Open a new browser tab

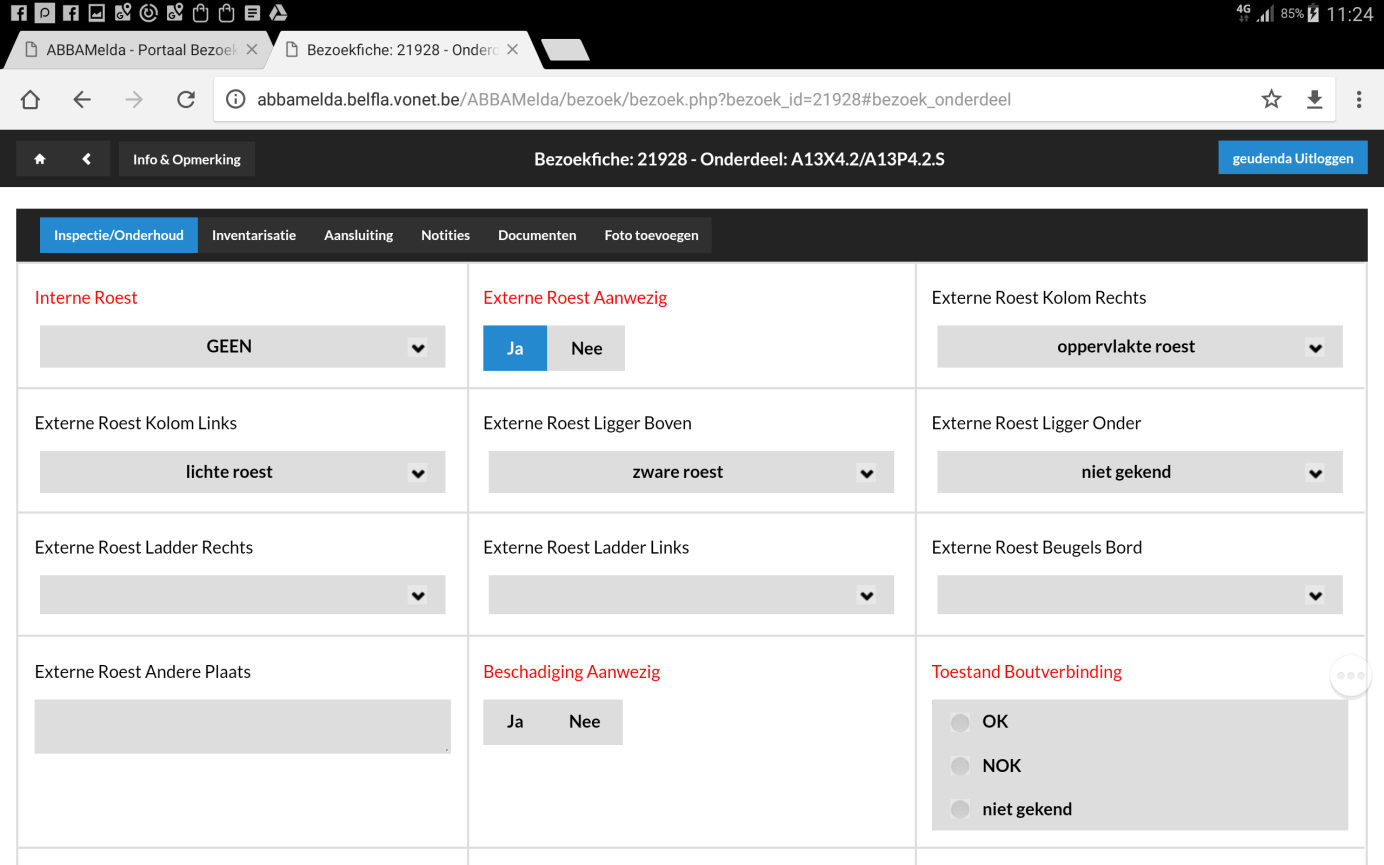(565, 50)
